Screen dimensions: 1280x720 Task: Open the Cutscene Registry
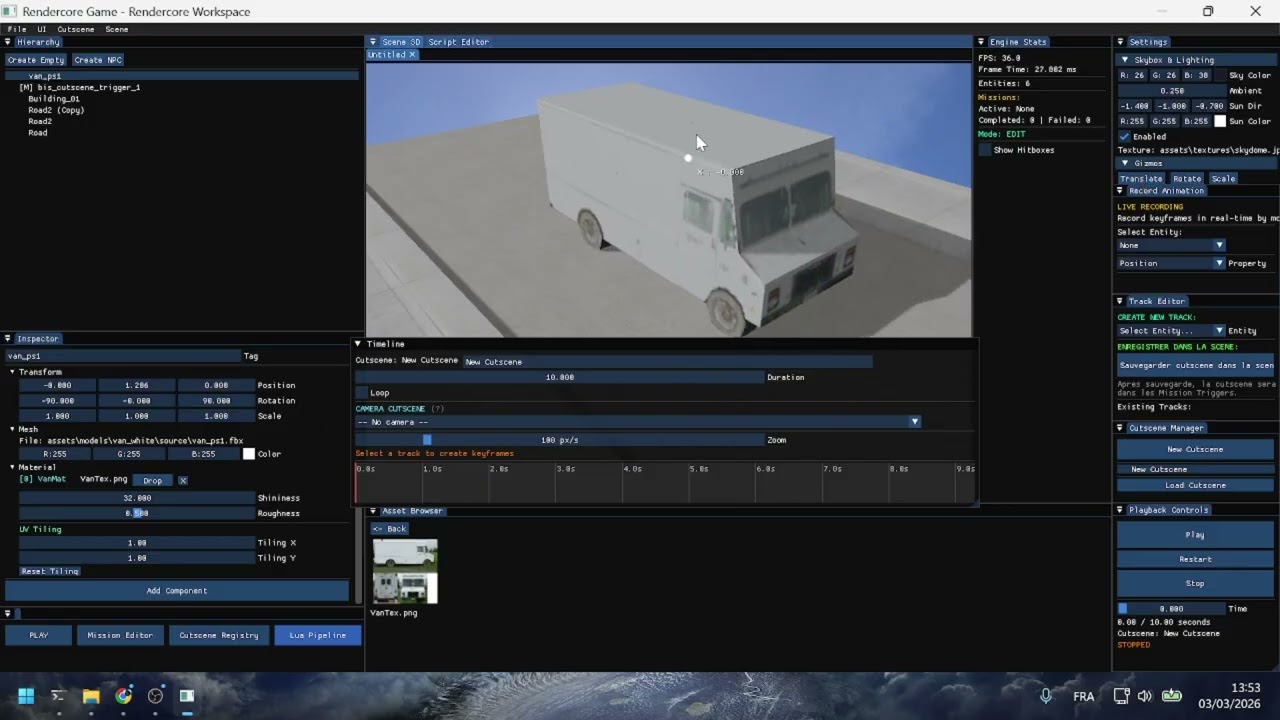point(219,635)
